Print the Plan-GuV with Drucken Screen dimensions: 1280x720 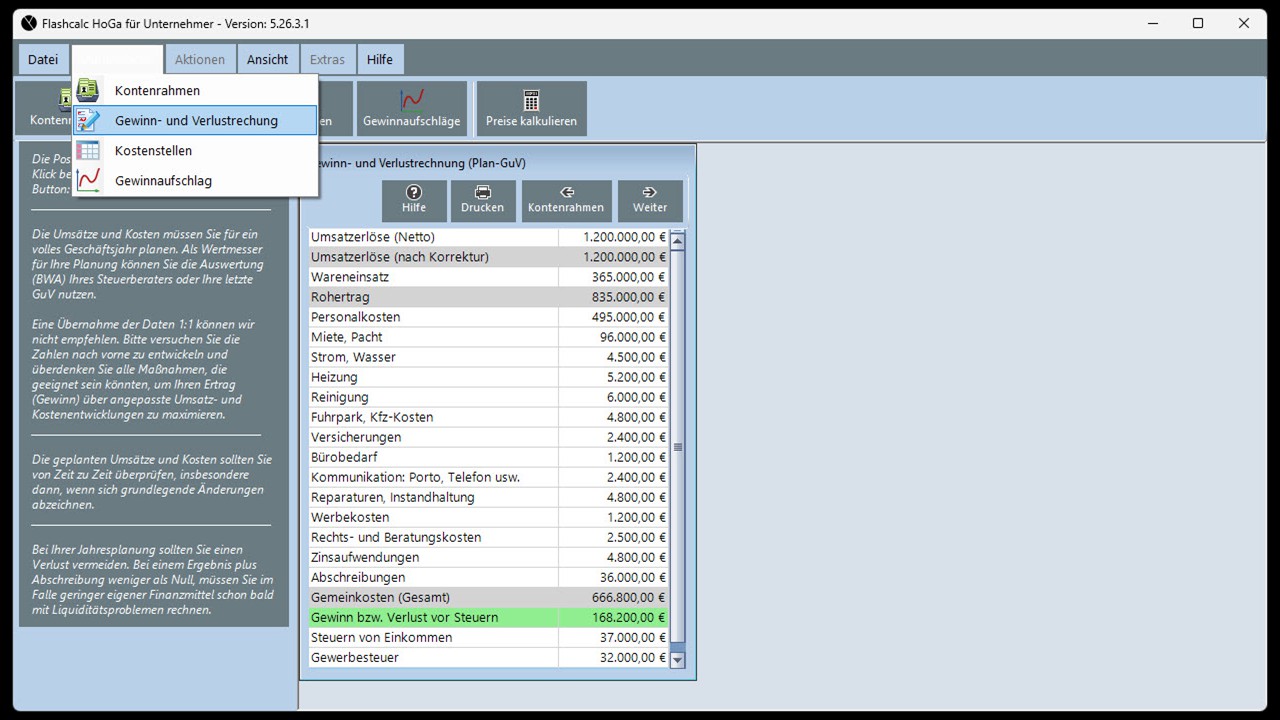point(482,200)
